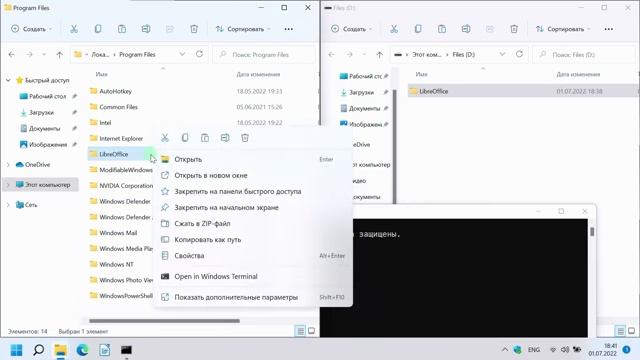Click Cut icon in Files (D:) toolbar

[x=393, y=29]
